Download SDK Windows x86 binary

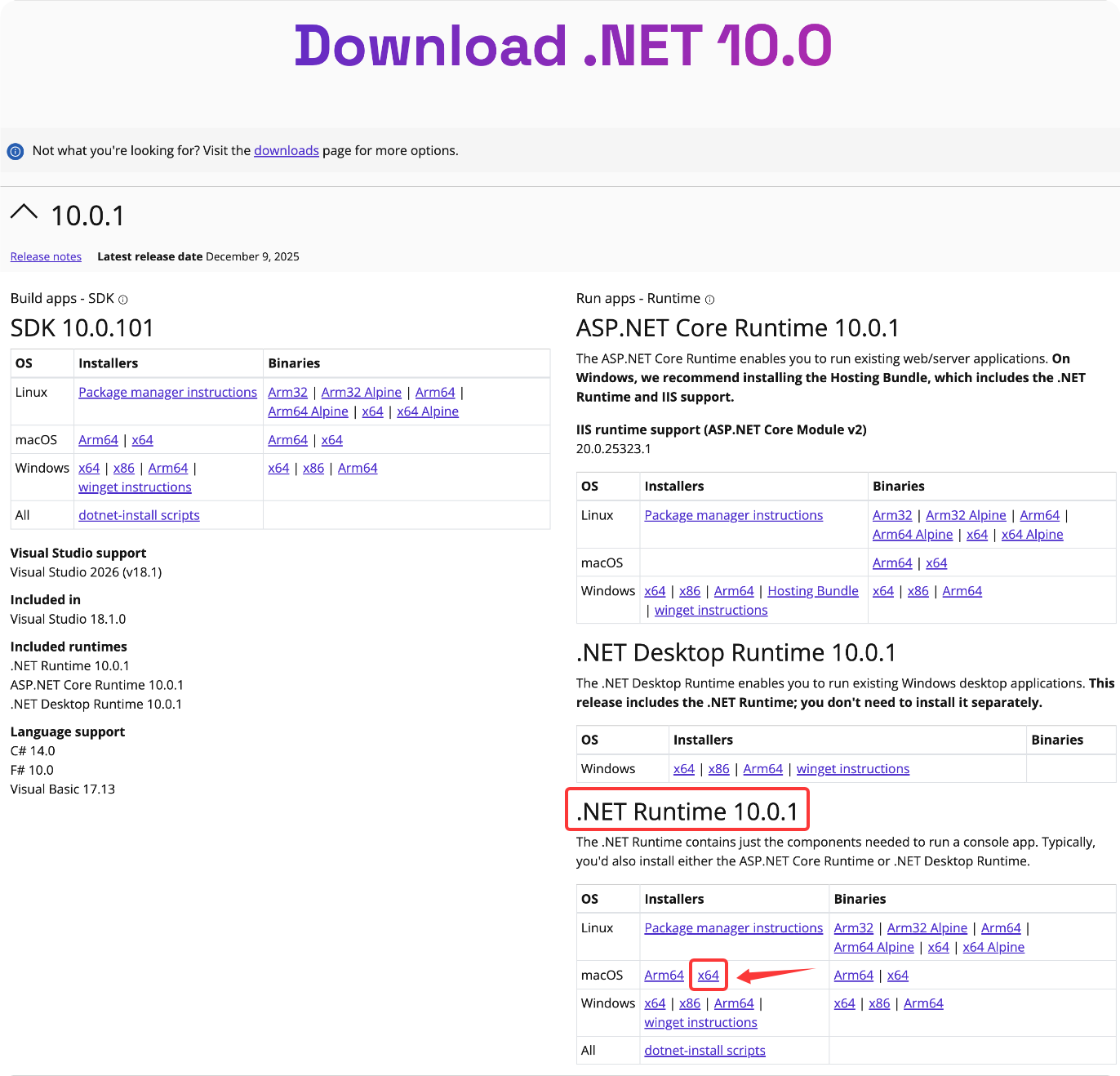(x=313, y=469)
